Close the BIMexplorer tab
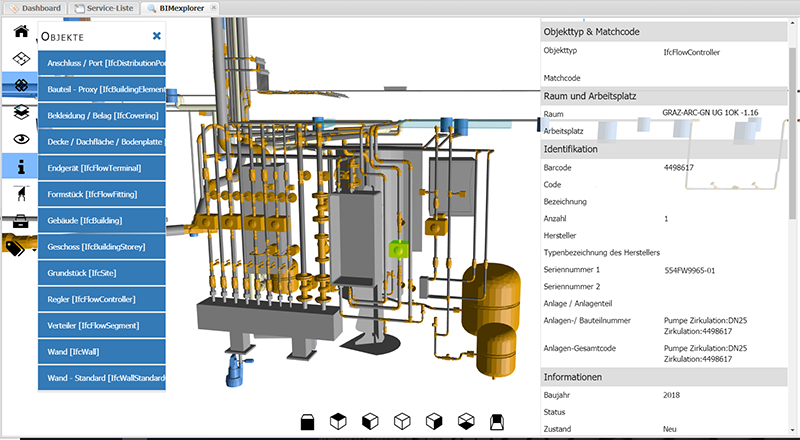This screenshot has height=440, width=800. pos(214,8)
